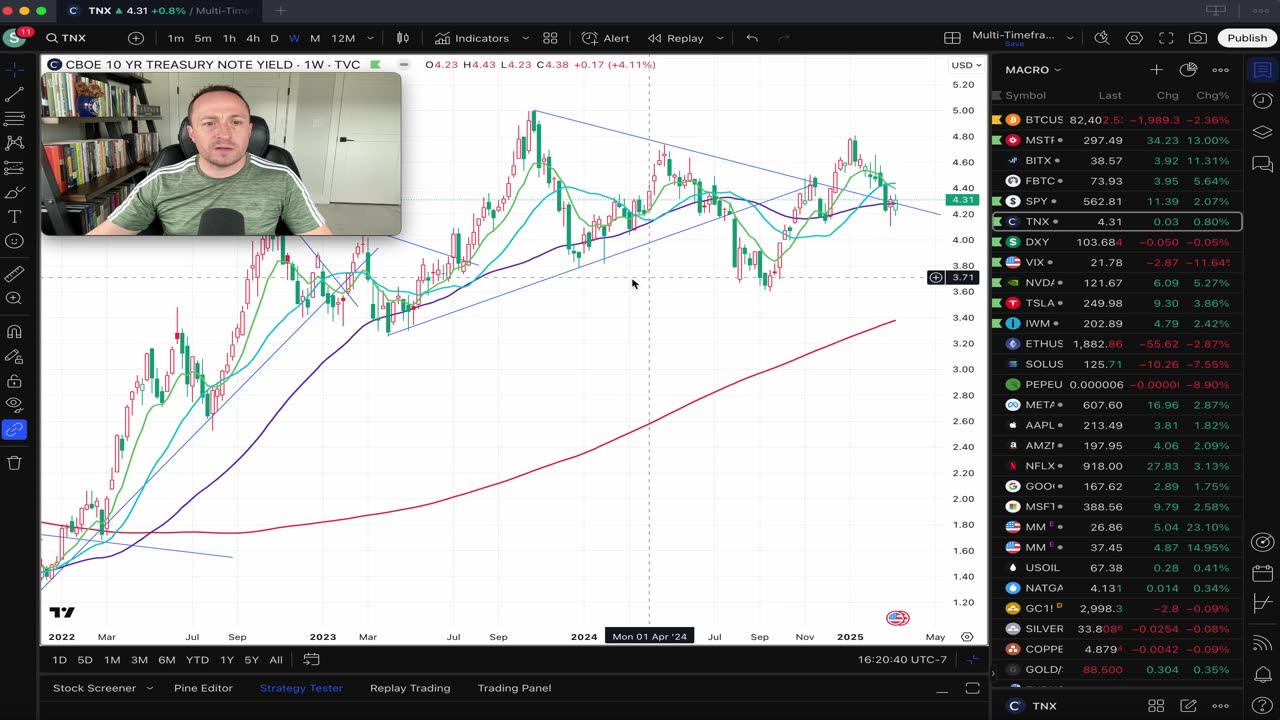Open the time axis settings gear
This screenshot has width=1280, height=720.
point(967,637)
